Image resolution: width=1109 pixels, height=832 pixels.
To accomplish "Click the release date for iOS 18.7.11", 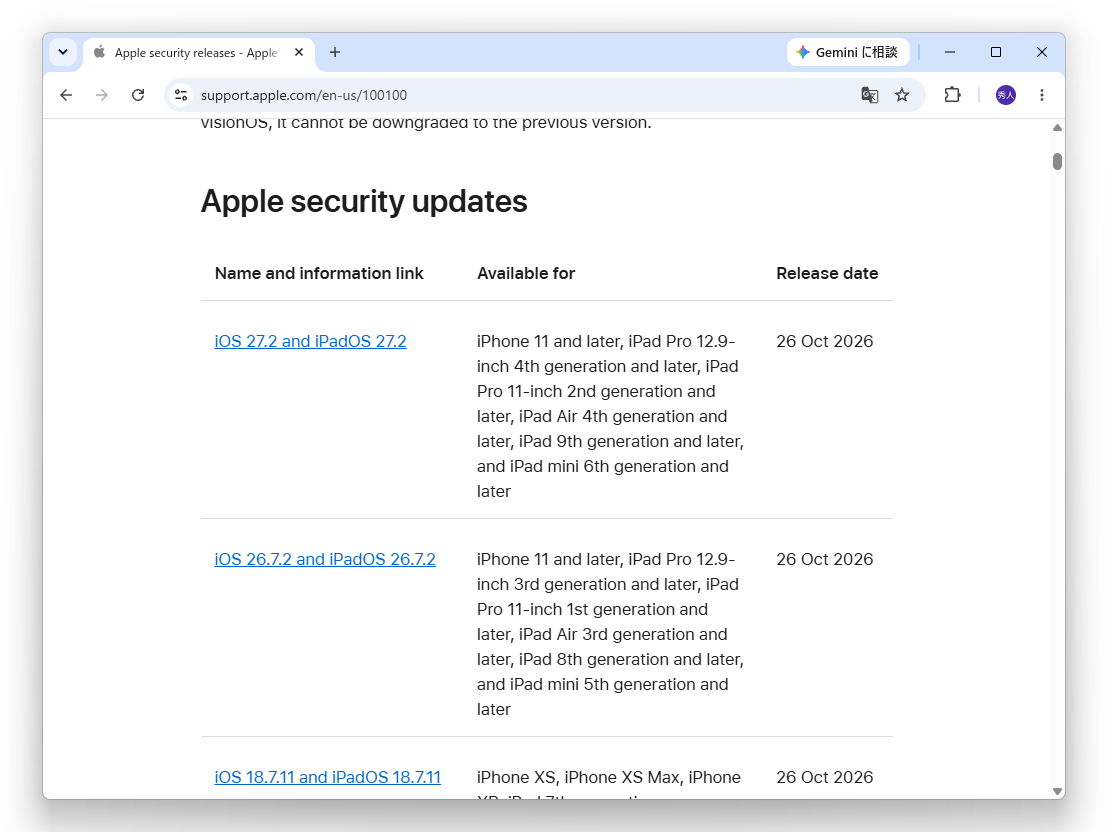I will coord(825,777).
